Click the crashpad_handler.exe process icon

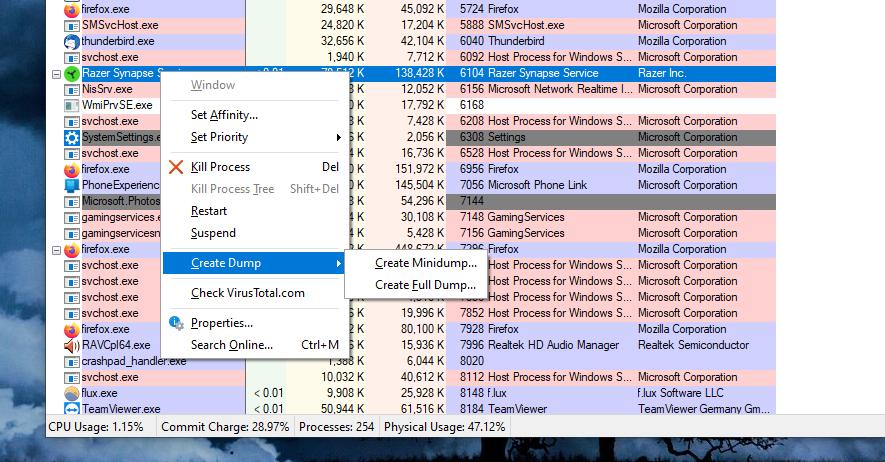tap(72, 361)
